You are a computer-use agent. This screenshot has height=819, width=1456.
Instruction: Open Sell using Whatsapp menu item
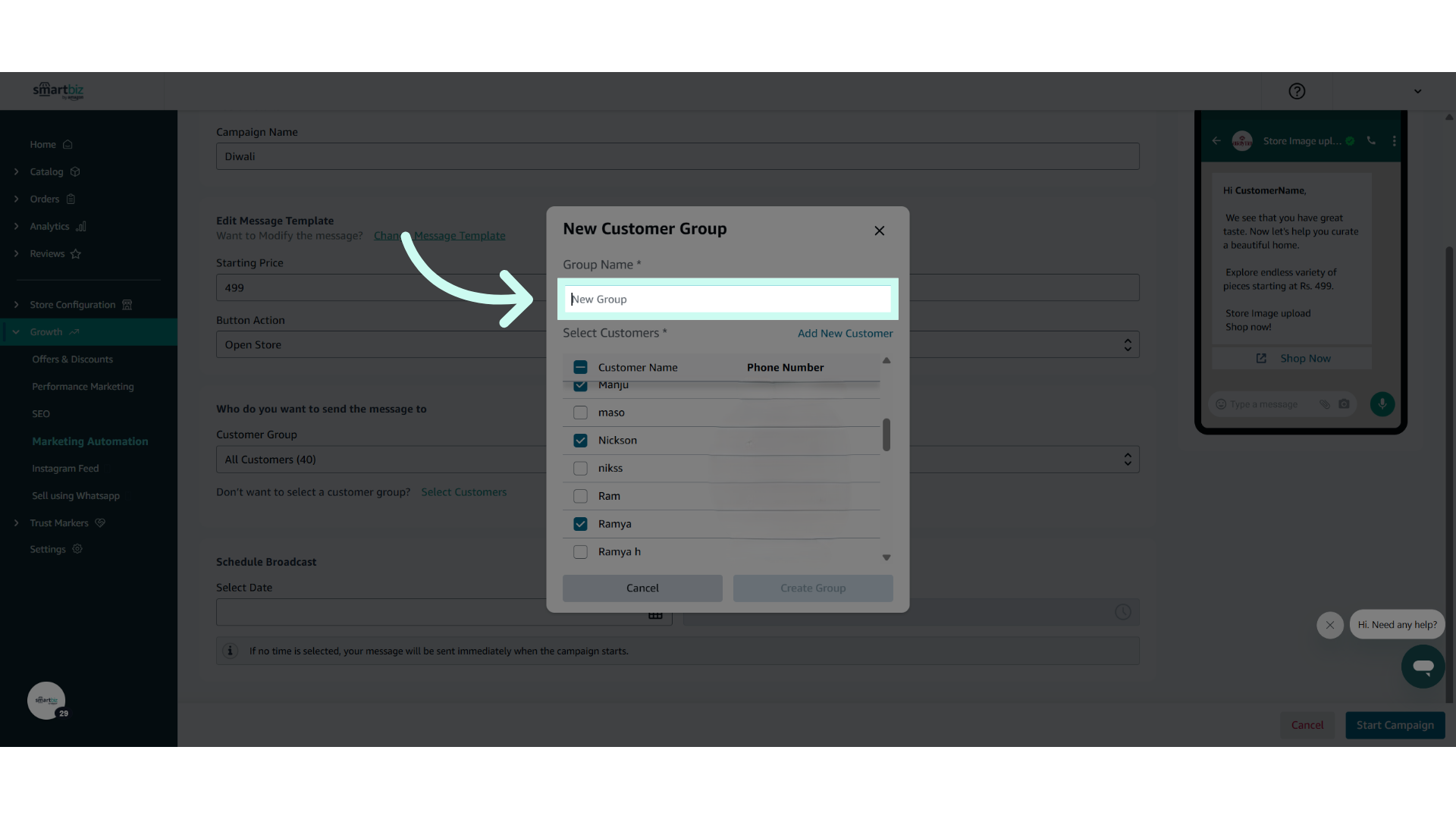click(76, 496)
